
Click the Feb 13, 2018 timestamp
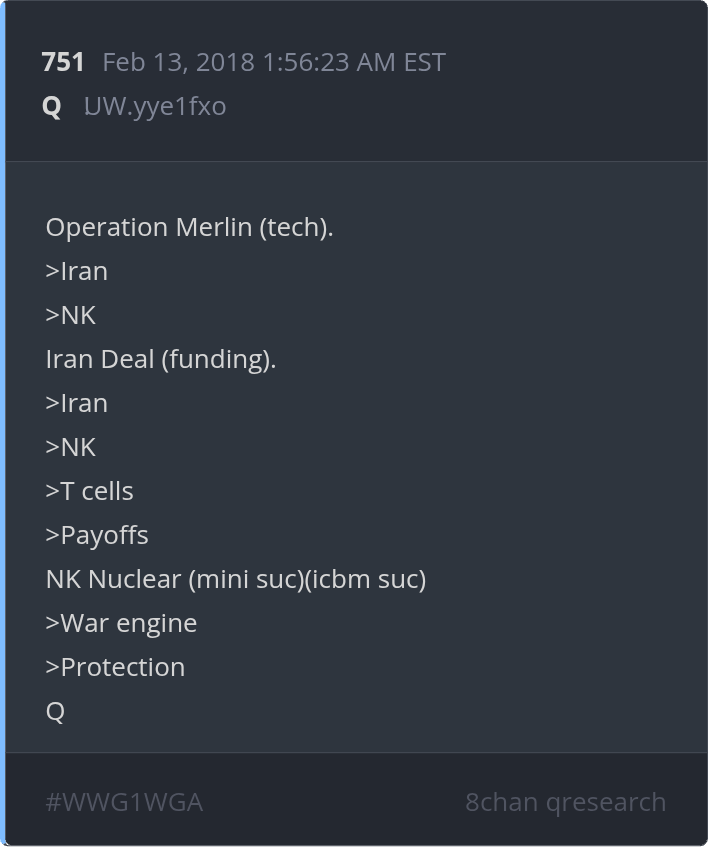click(274, 62)
